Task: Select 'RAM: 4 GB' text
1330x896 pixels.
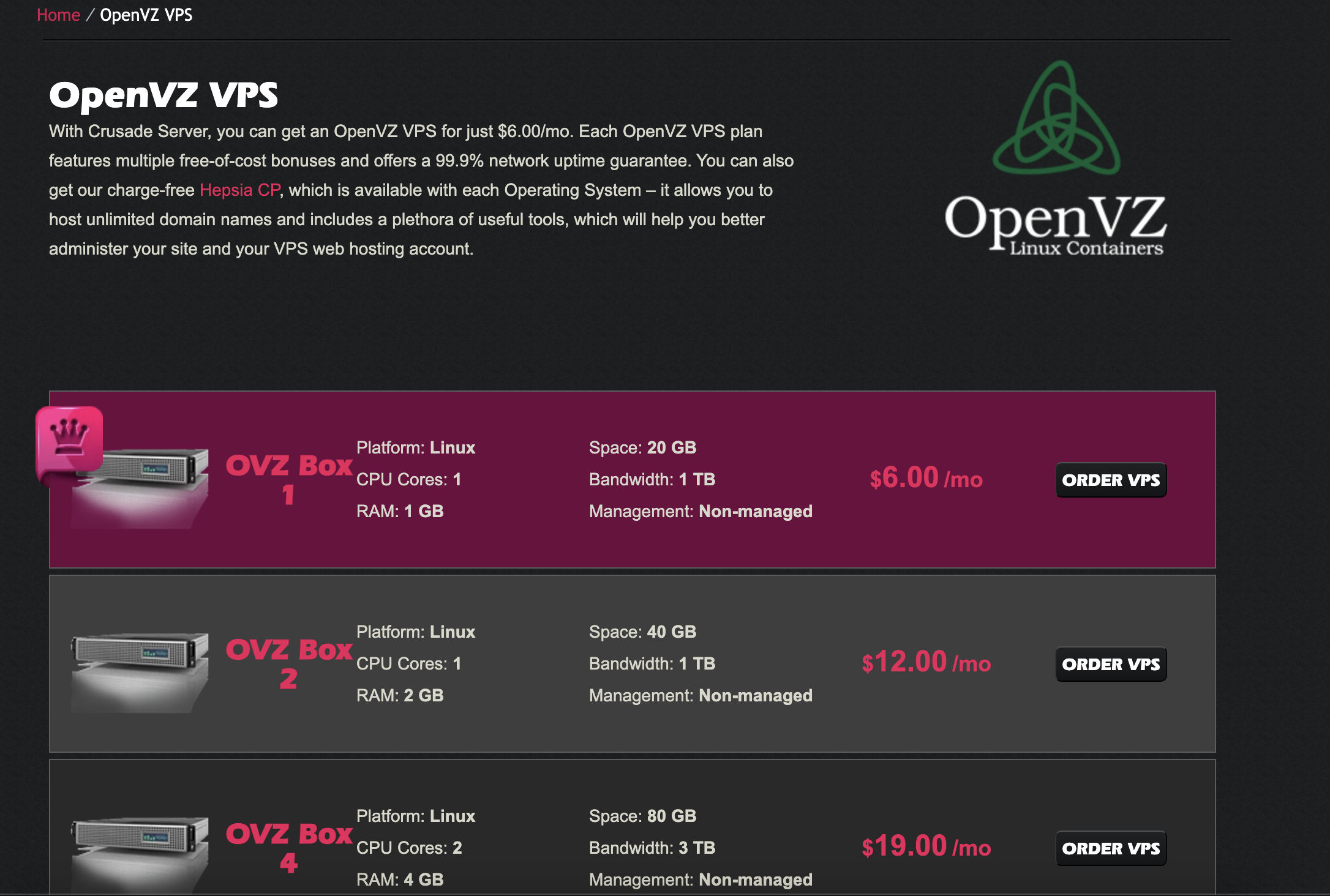Action: (400, 879)
